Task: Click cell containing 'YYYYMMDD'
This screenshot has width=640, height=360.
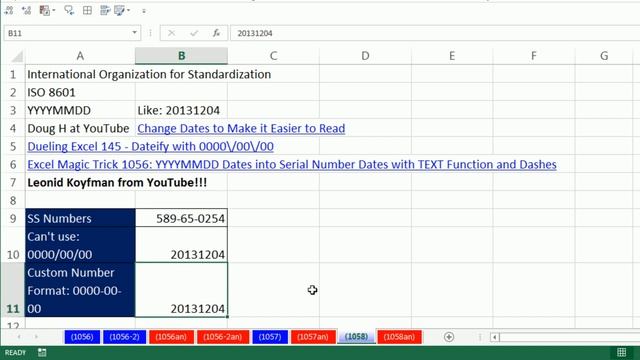Action: click(x=80, y=110)
